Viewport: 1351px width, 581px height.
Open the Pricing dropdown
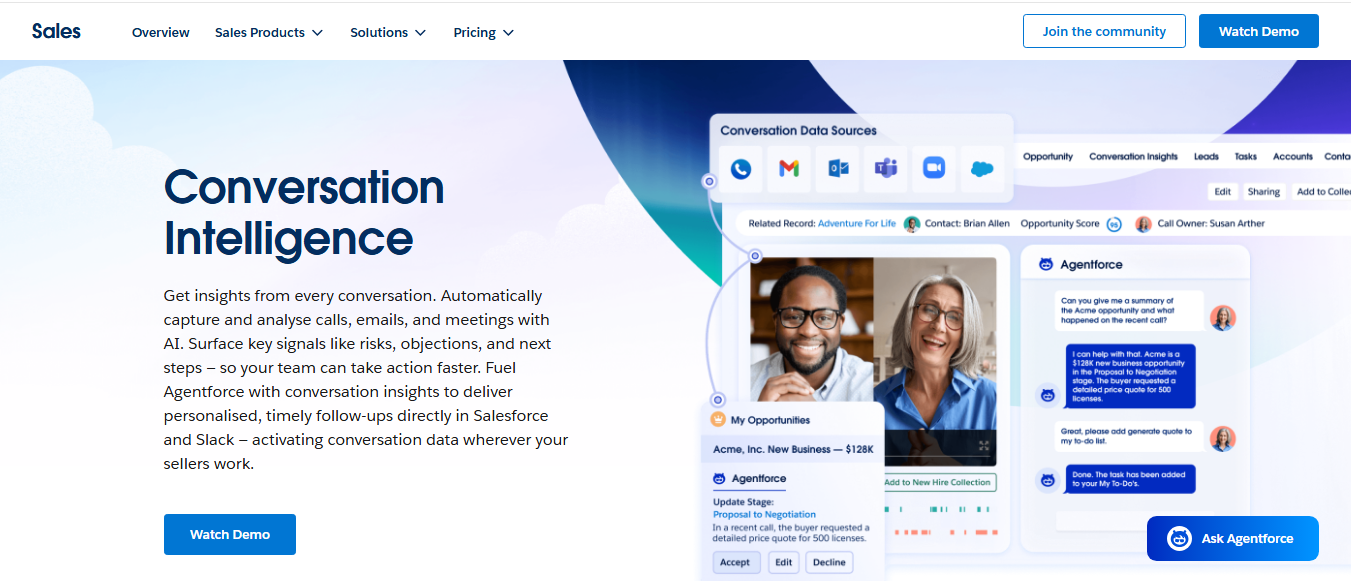pos(483,32)
